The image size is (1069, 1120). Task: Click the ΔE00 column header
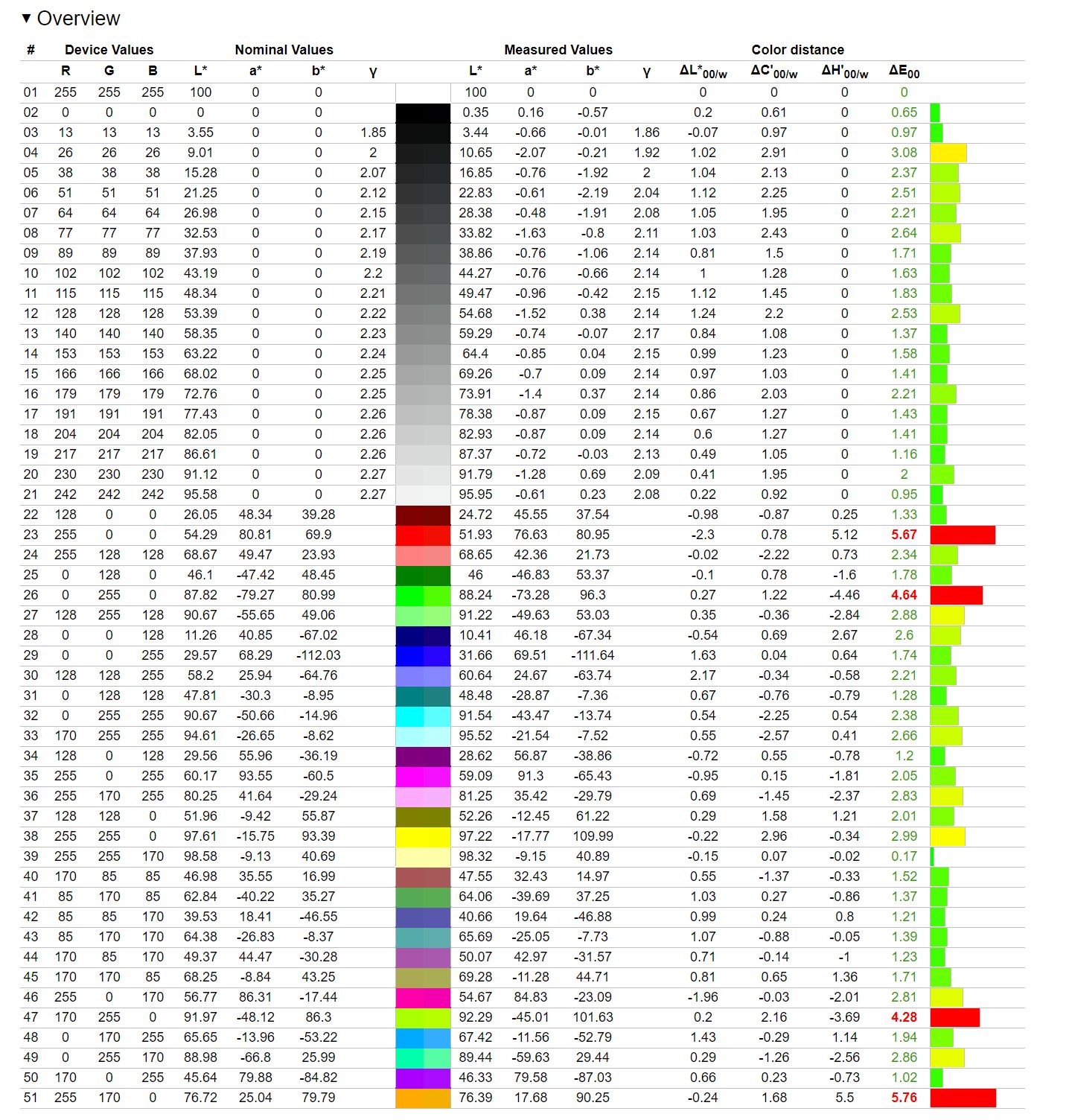click(x=904, y=71)
